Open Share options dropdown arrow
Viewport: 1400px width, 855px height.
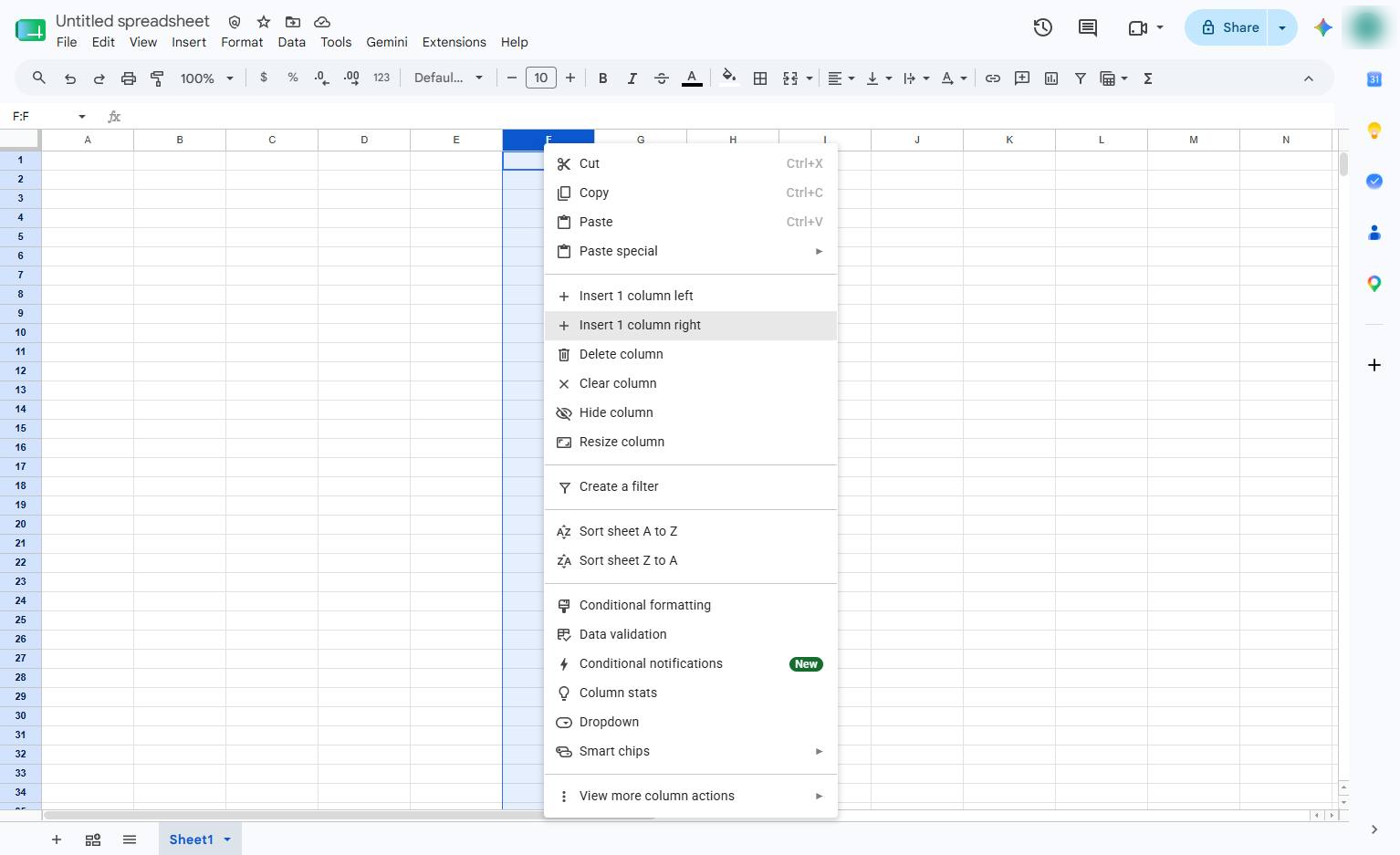pos(1282,27)
